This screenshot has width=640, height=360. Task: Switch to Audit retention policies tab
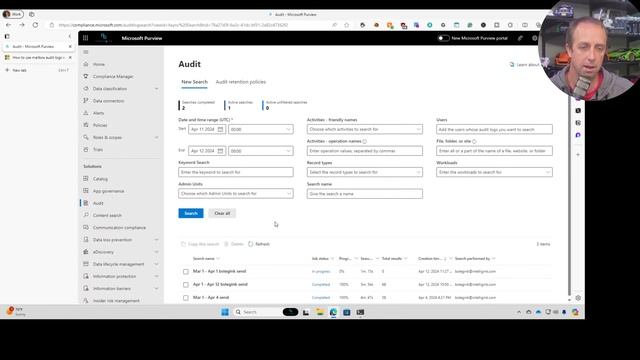pyautogui.click(x=240, y=82)
